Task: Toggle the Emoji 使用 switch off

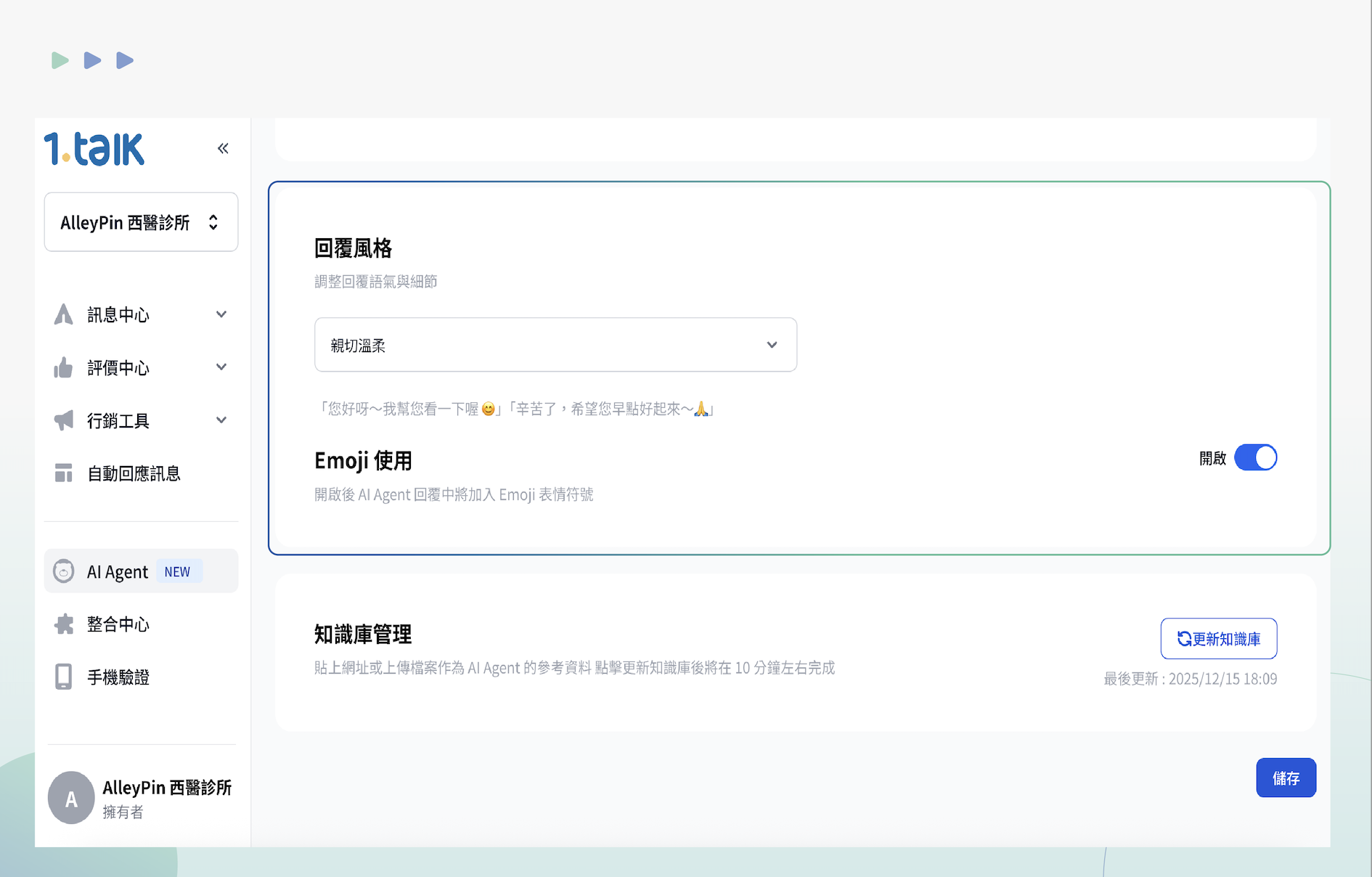Action: tap(1255, 458)
